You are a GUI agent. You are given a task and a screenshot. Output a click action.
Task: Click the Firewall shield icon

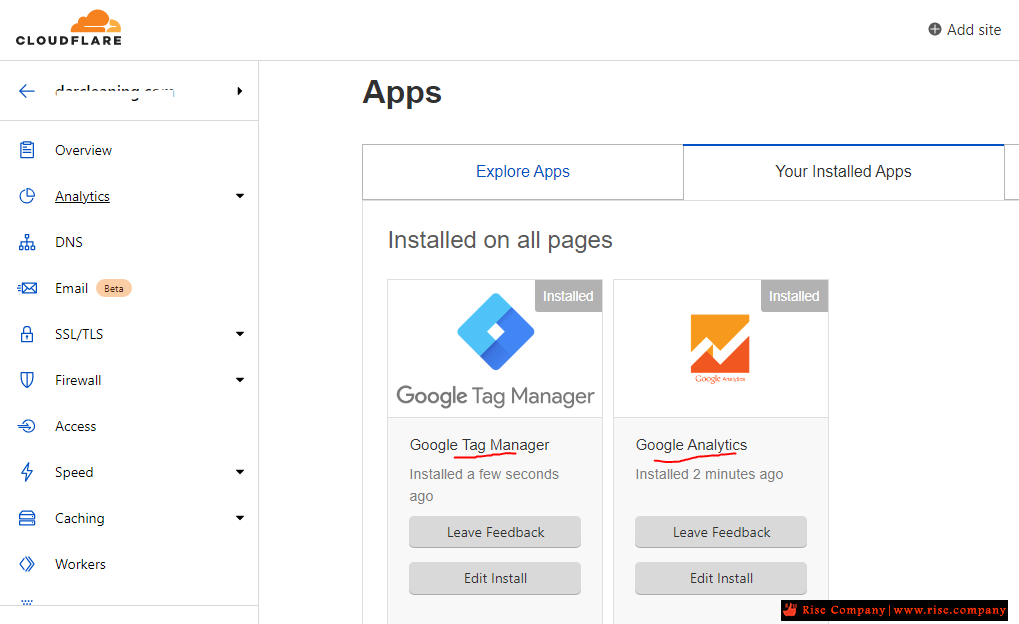tap(27, 380)
